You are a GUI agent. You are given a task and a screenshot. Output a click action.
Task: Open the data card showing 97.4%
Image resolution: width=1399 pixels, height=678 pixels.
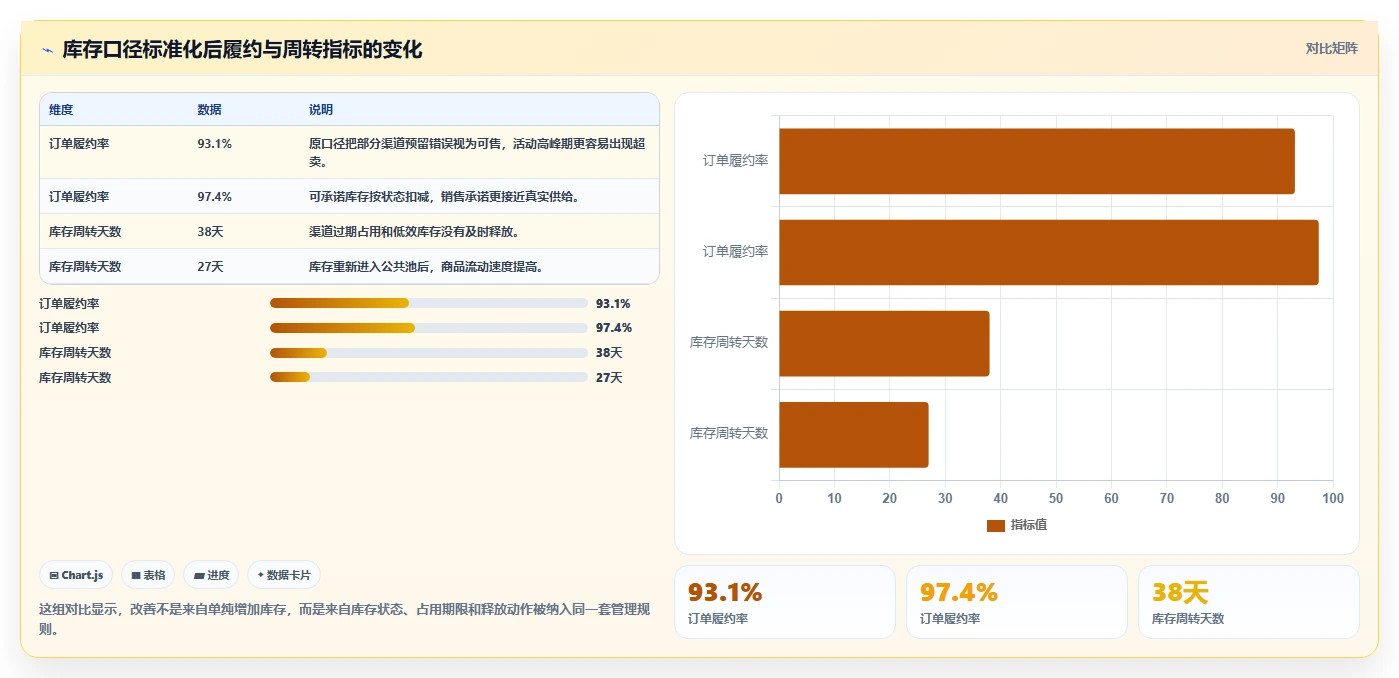click(1017, 602)
